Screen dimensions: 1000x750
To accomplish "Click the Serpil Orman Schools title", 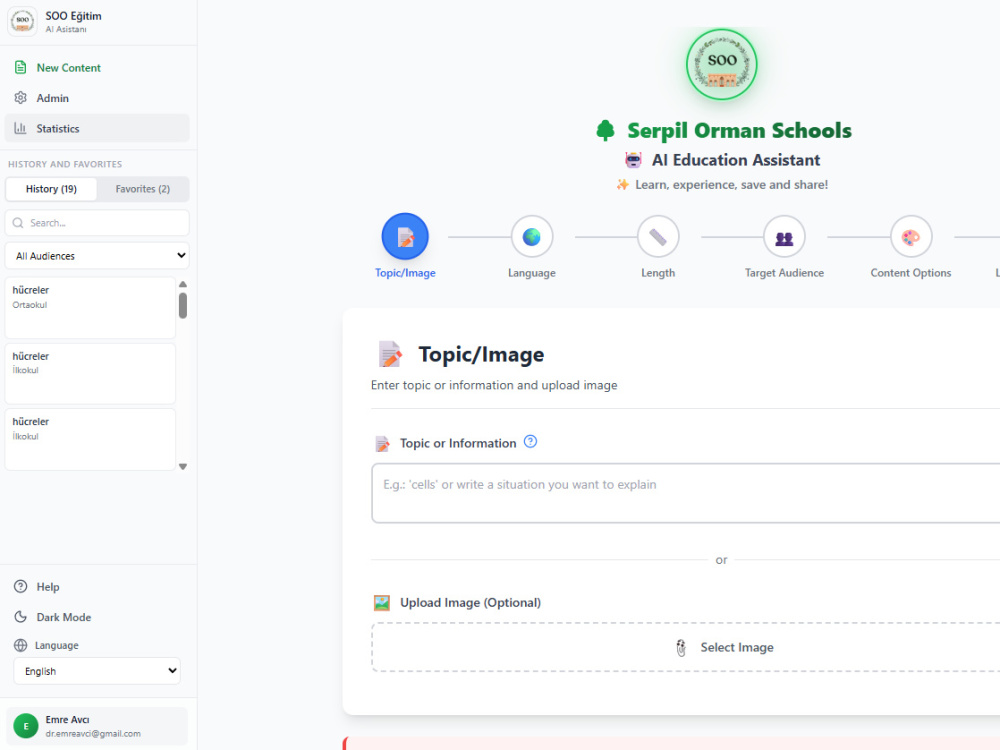I will tap(739, 131).
